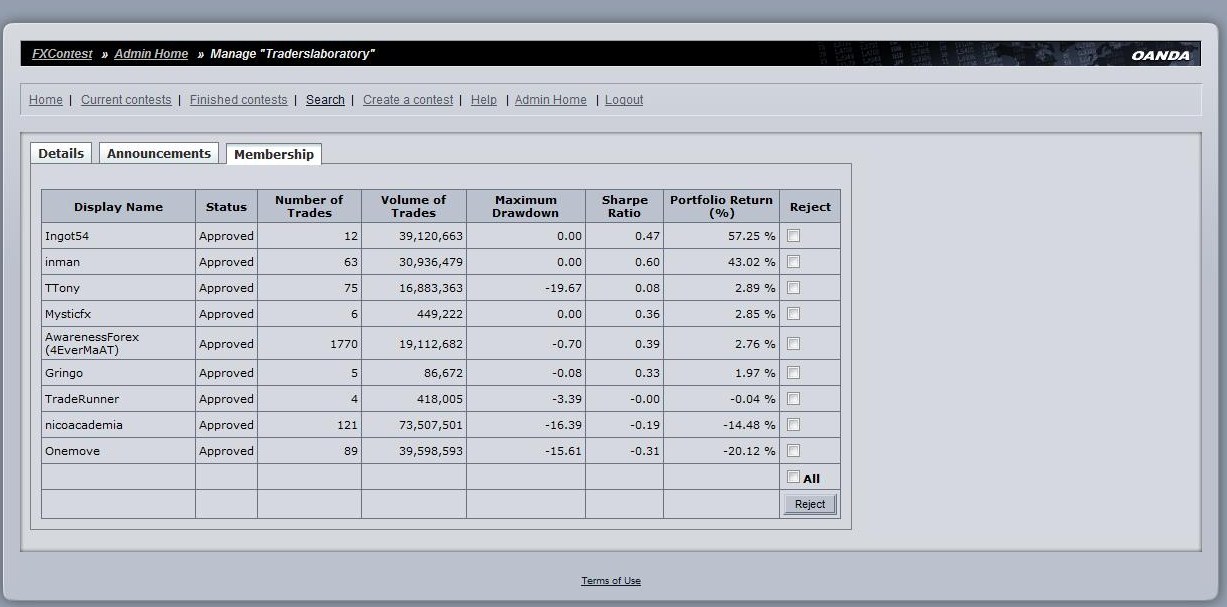Check the Reject box for nicoacademia
Screen dimensions: 1227x607
(793, 425)
